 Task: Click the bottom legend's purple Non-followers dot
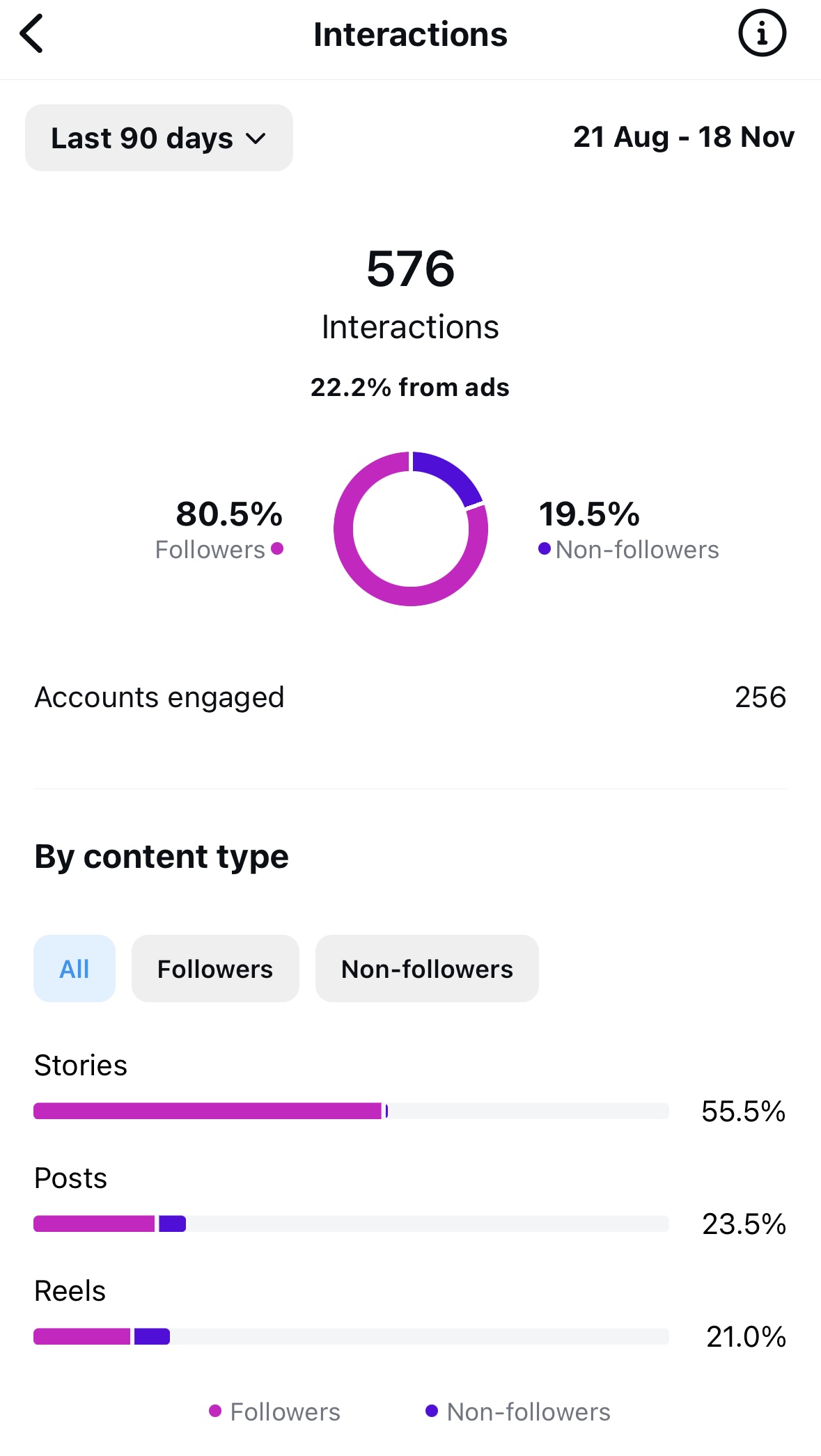[432, 1411]
